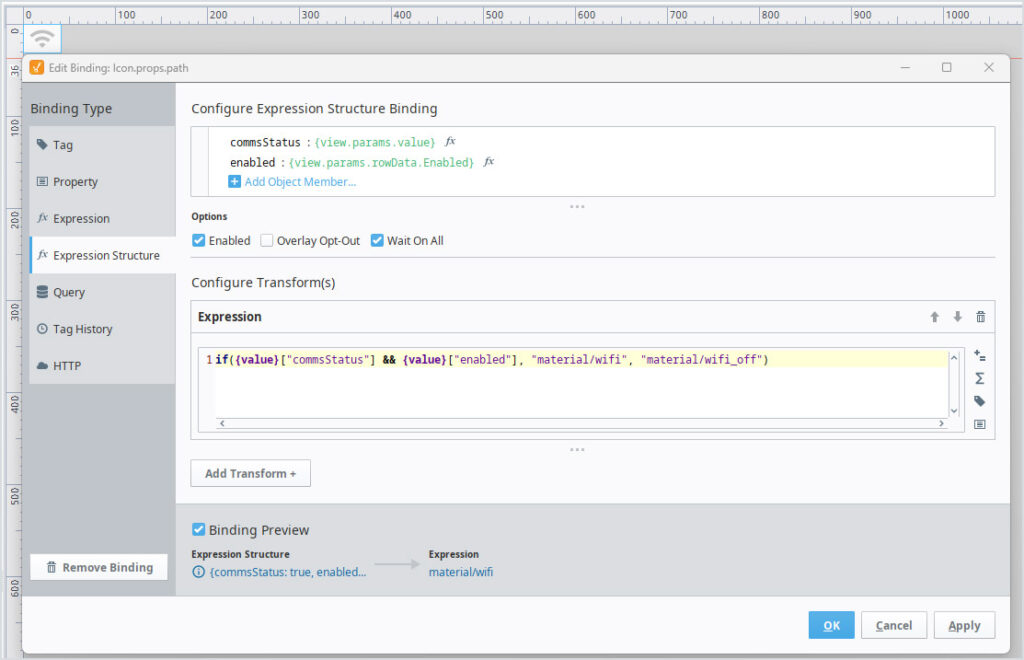
Task: Open the functions sigma menu
Action: pos(979,379)
